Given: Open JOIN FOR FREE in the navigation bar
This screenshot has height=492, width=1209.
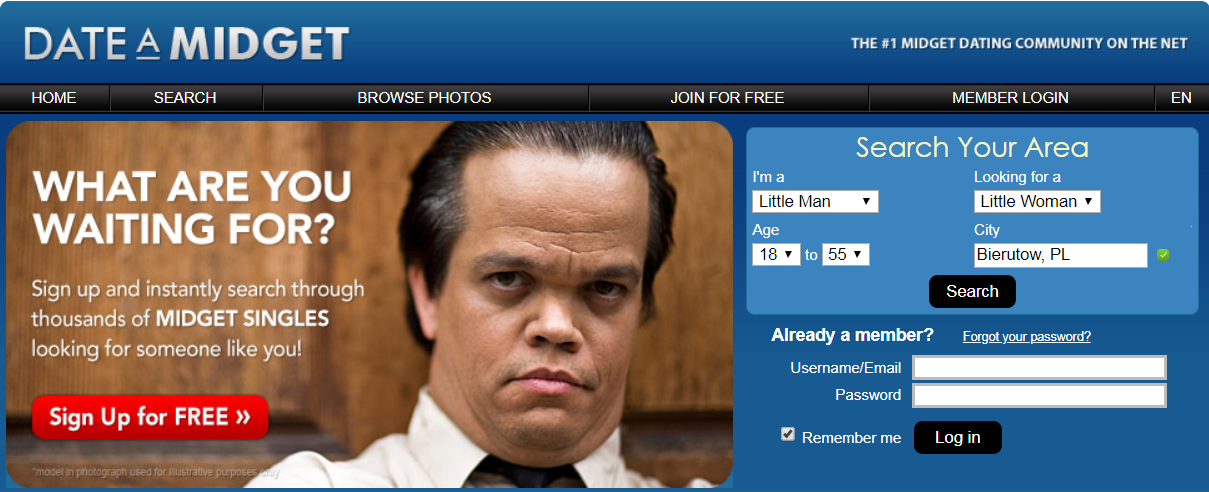Looking at the screenshot, I should tap(727, 97).
